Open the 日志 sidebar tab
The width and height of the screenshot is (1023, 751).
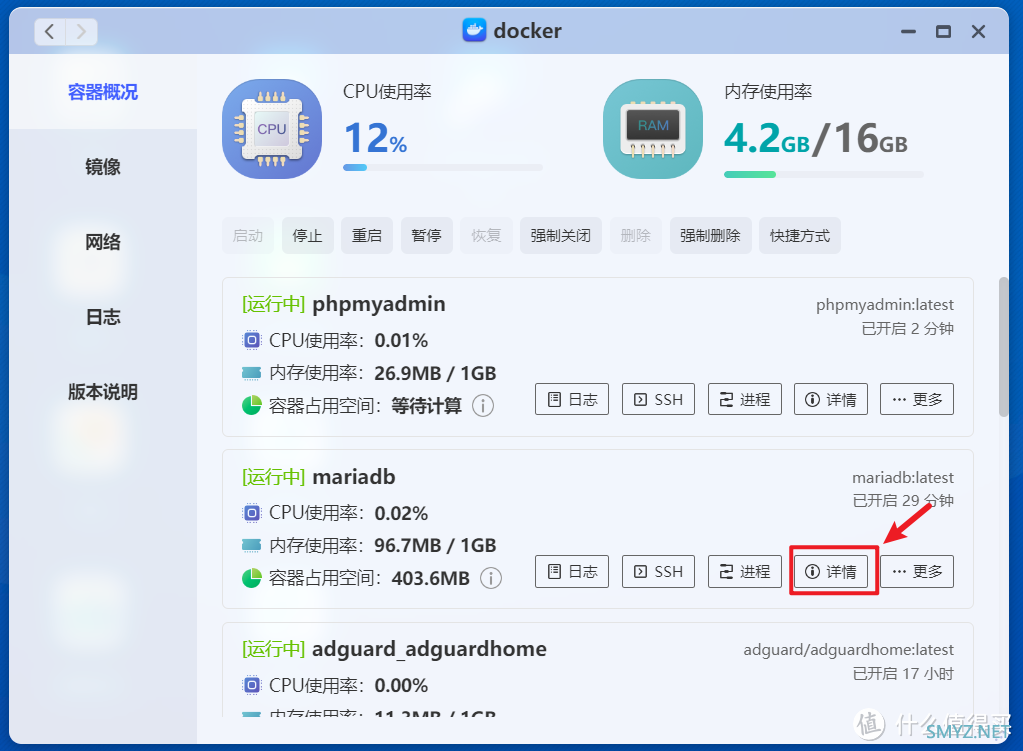pos(103,317)
